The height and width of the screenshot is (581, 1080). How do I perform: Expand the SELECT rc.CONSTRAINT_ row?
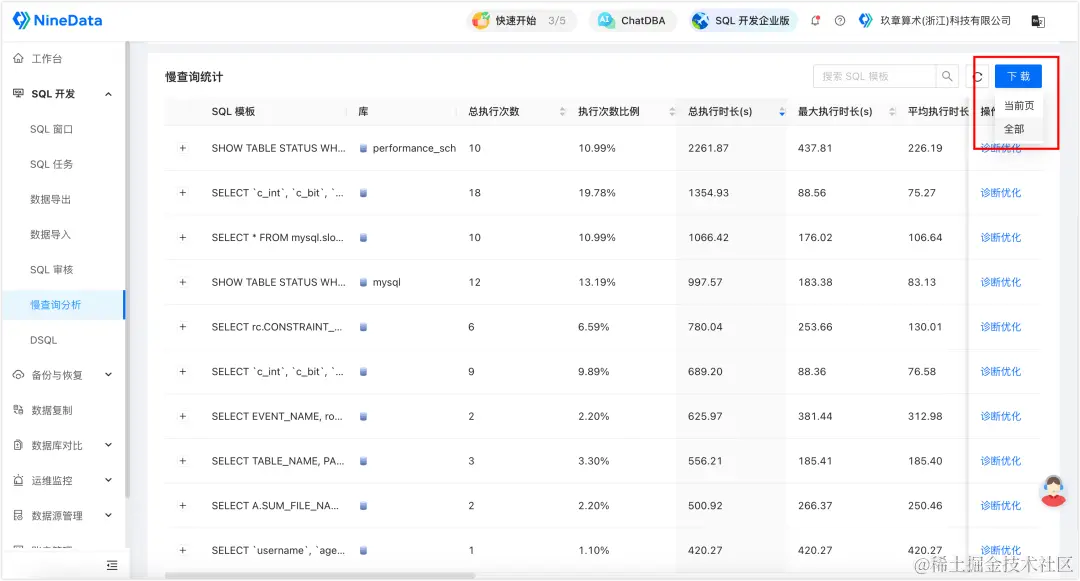click(x=183, y=327)
